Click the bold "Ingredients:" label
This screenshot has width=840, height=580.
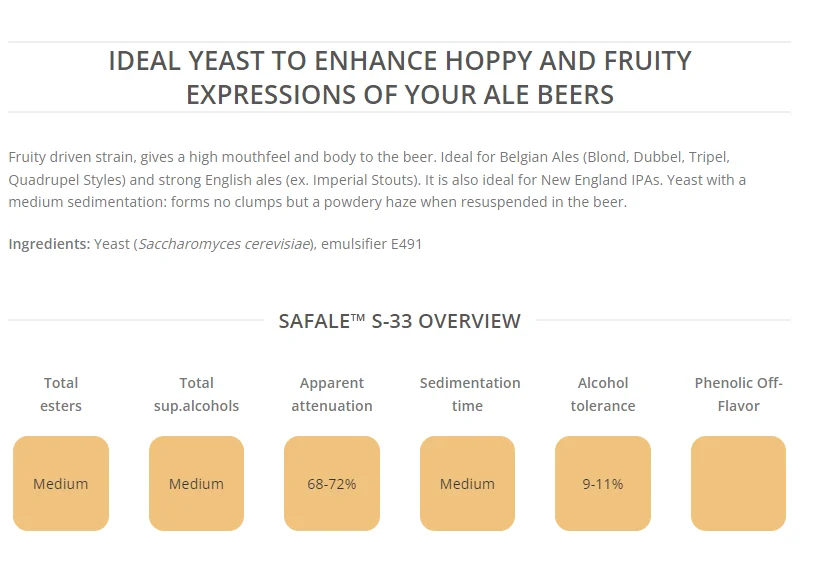[49, 244]
